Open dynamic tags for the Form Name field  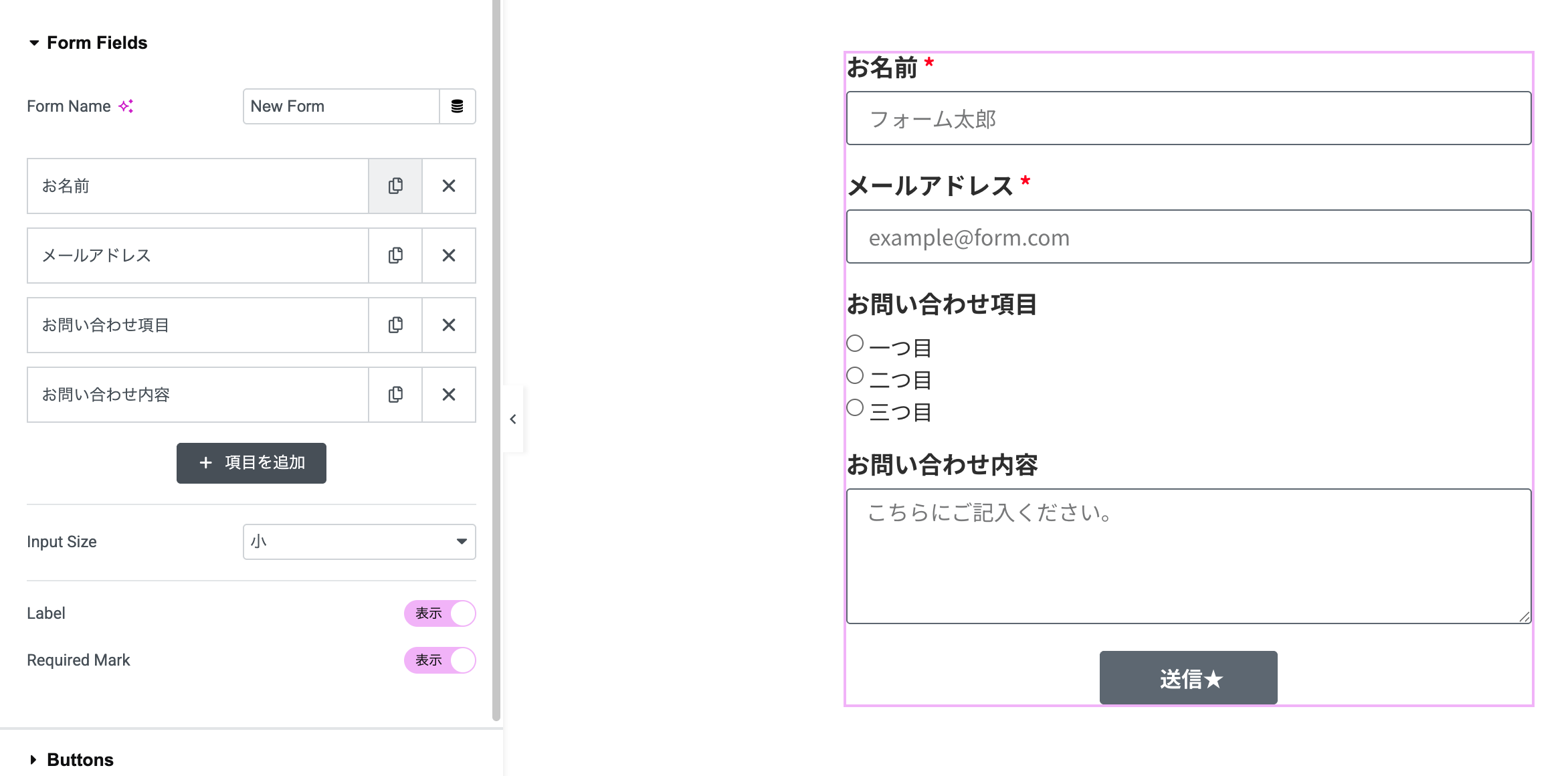pos(457,106)
